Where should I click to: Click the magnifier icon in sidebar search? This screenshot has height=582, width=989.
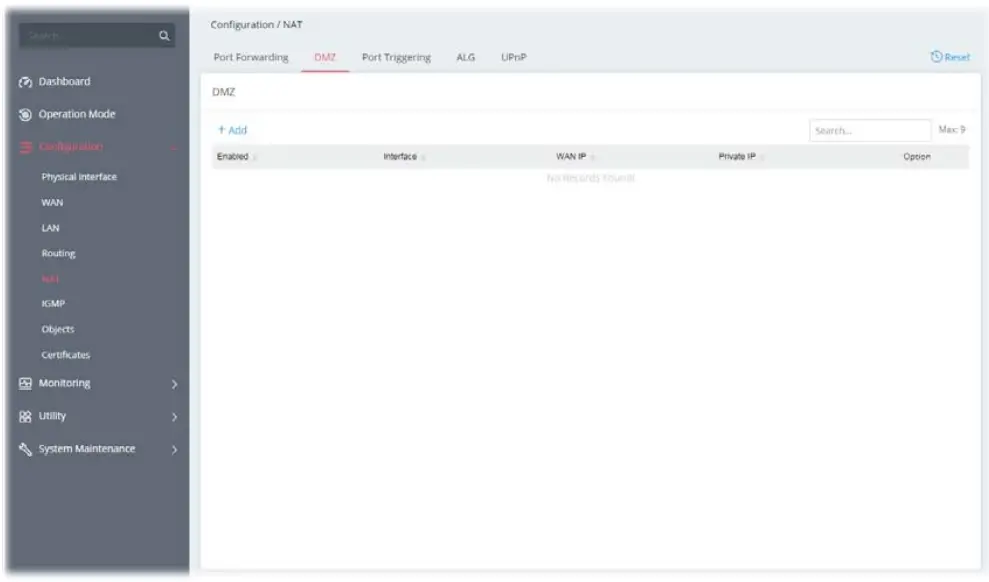coord(164,36)
